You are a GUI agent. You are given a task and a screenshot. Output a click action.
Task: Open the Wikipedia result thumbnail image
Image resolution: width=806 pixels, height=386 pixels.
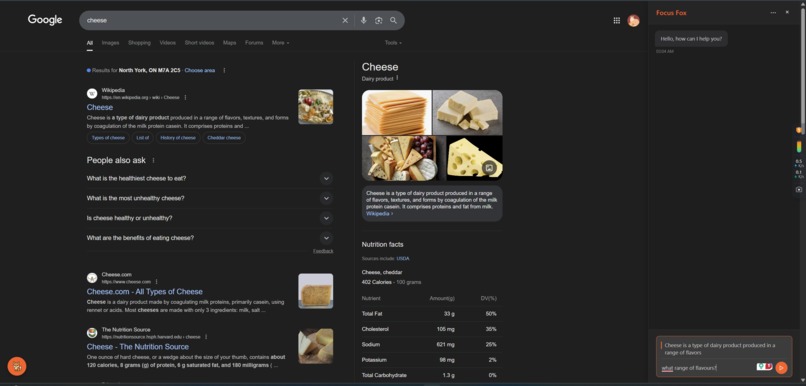(316, 107)
